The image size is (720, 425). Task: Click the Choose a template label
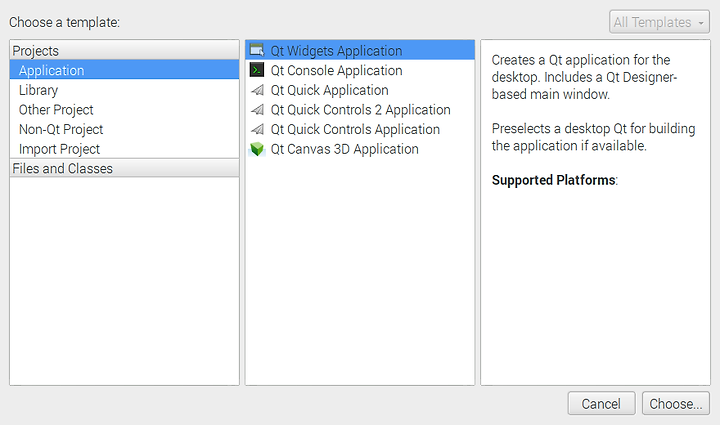(64, 22)
